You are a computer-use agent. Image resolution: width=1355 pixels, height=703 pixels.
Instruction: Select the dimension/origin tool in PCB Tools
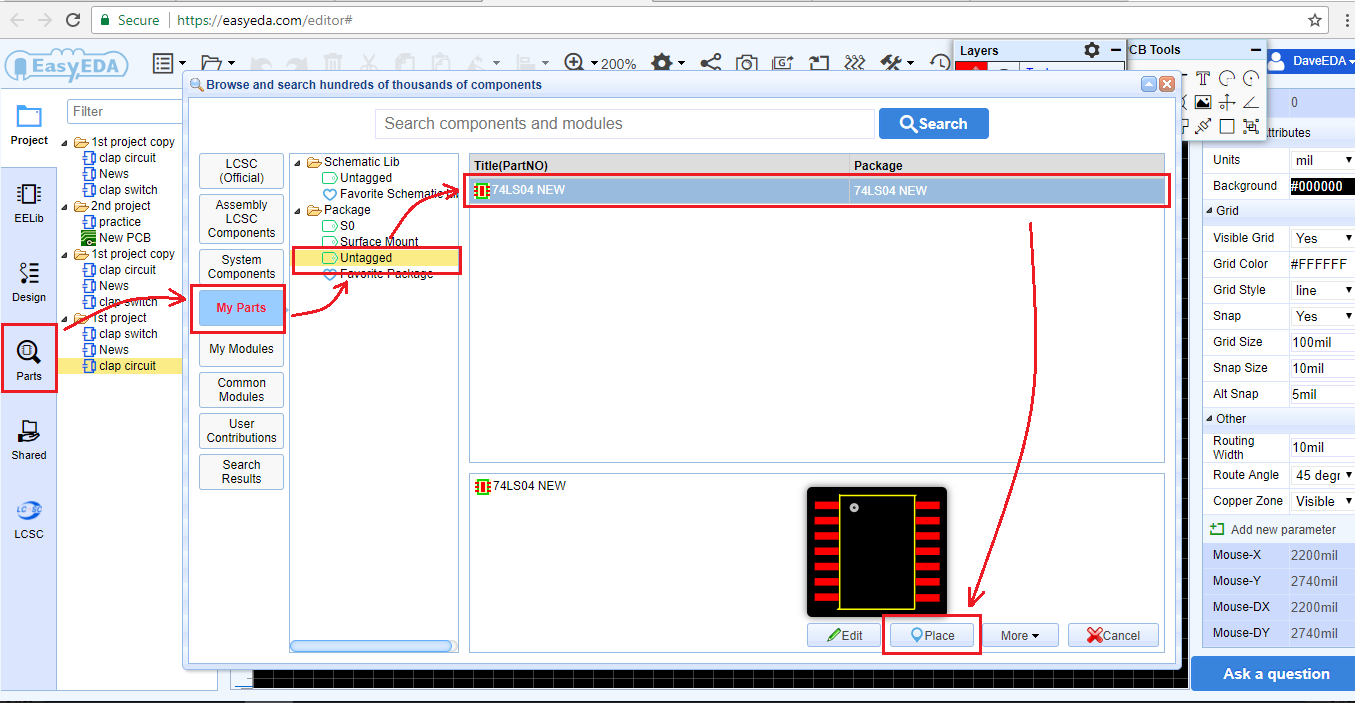click(x=1227, y=102)
